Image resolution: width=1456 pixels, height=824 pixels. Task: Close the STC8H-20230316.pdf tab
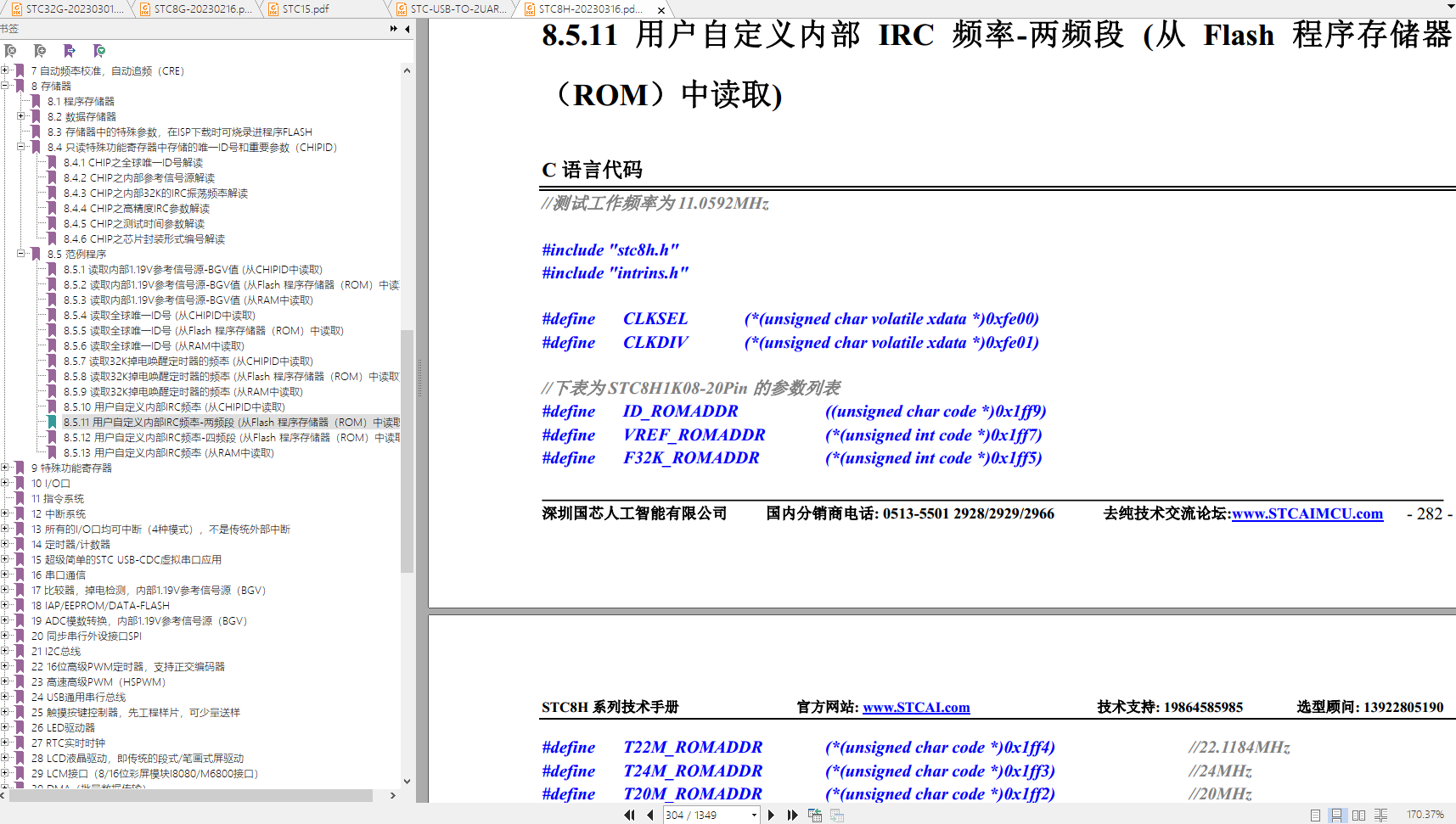661,10
